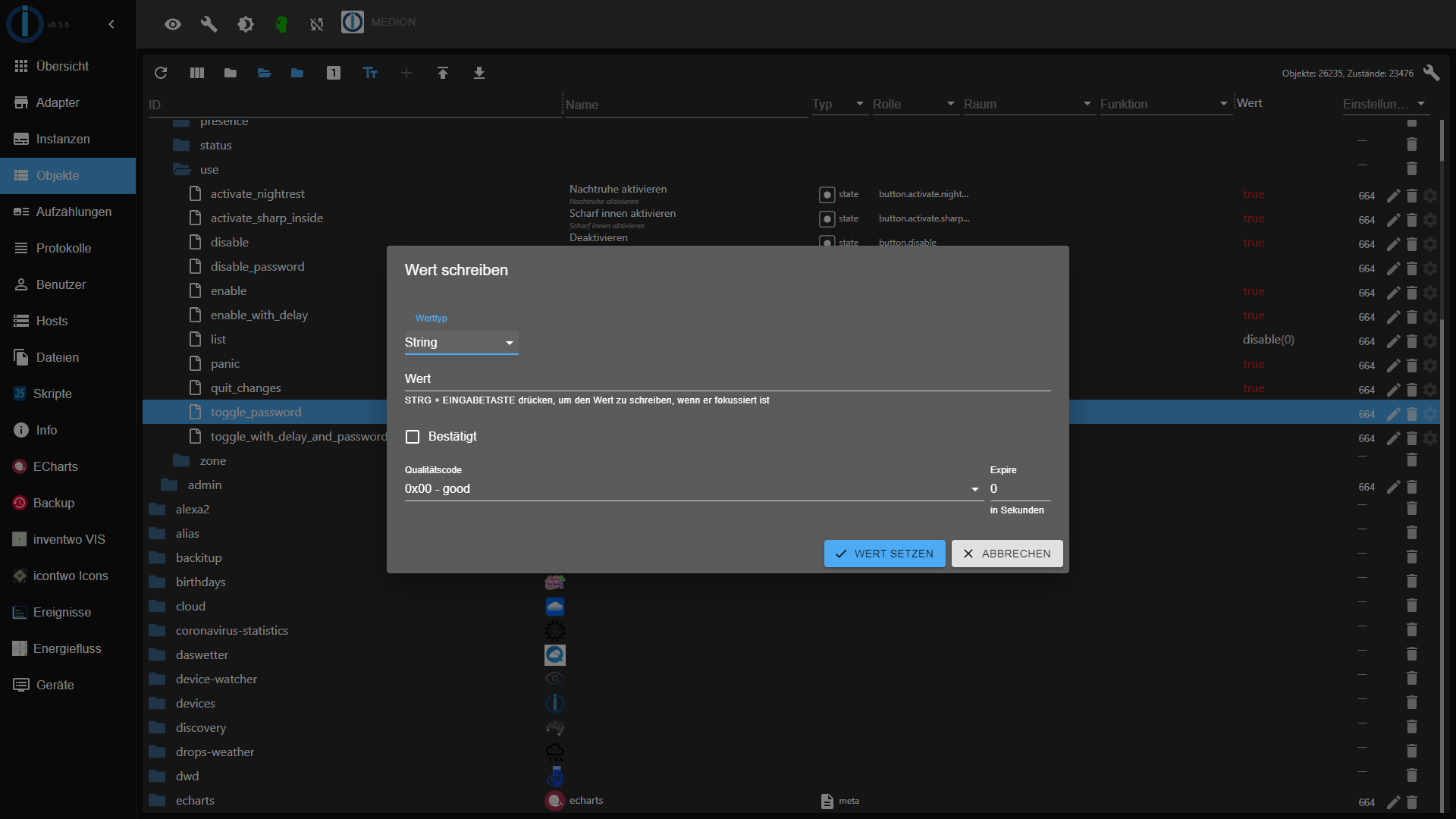This screenshot has height=819, width=1456.
Task: Open Skripte in the sidebar
Action: [x=67, y=394]
